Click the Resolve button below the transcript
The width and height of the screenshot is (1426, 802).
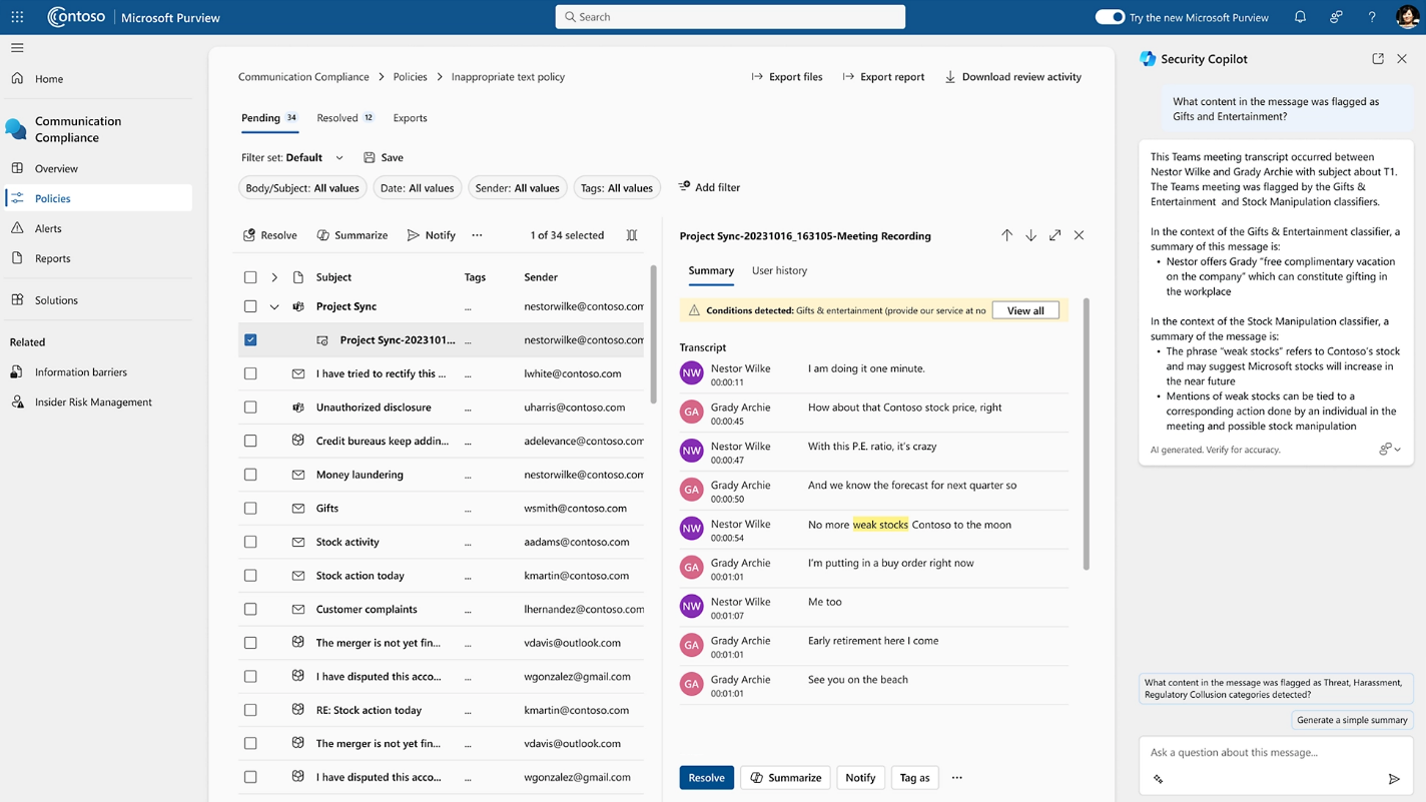click(x=706, y=777)
